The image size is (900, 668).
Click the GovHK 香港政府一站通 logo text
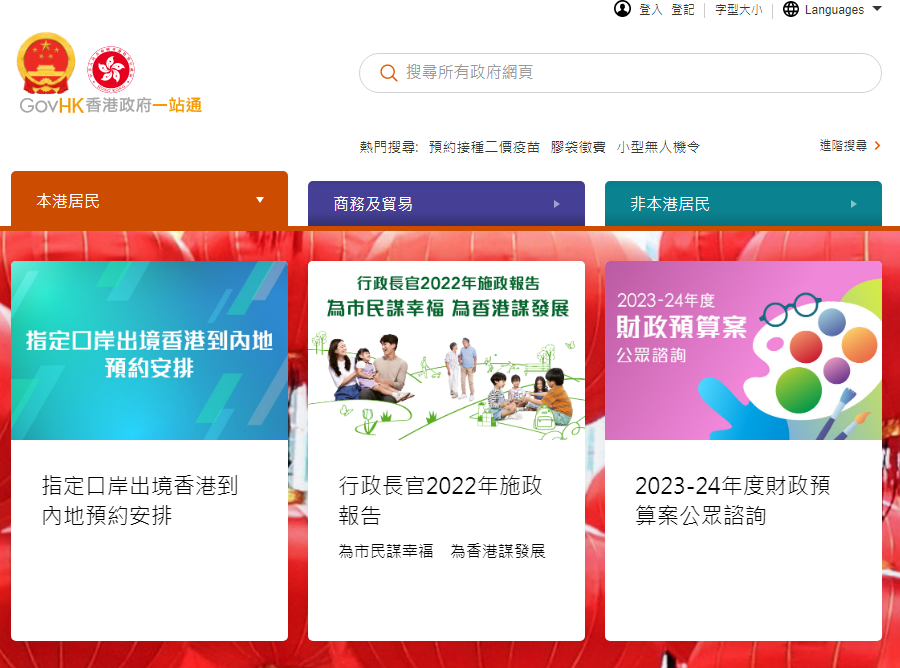click(110, 105)
